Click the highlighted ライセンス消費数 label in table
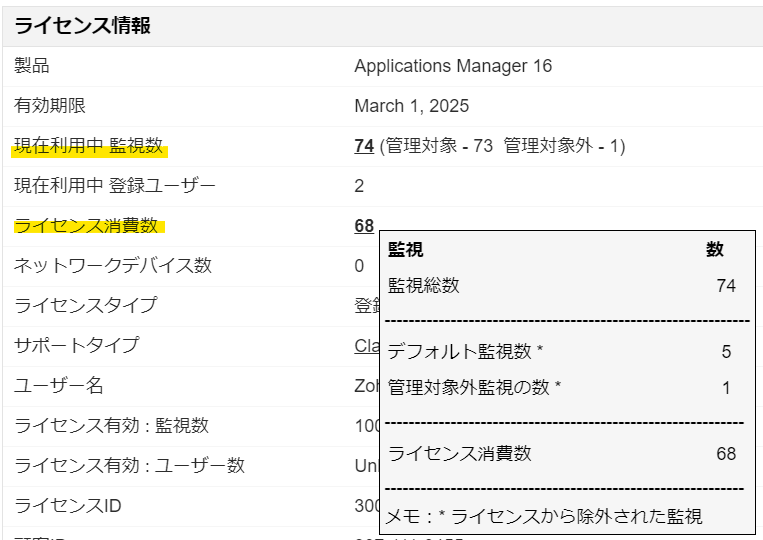The width and height of the screenshot is (763, 540). click(87, 226)
